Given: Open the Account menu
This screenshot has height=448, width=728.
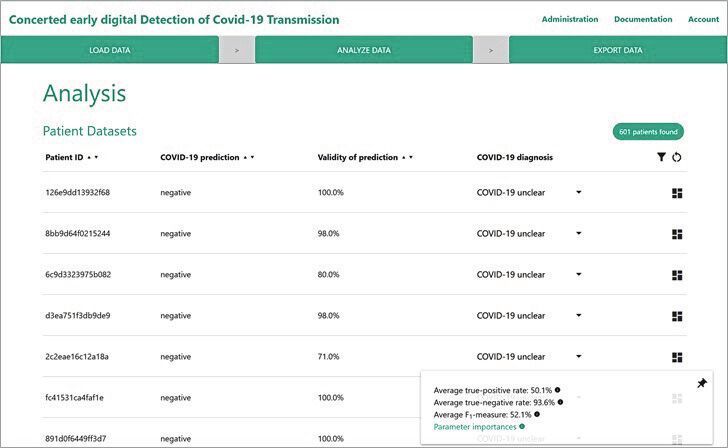Looking at the screenshot, I should point(703,19).
